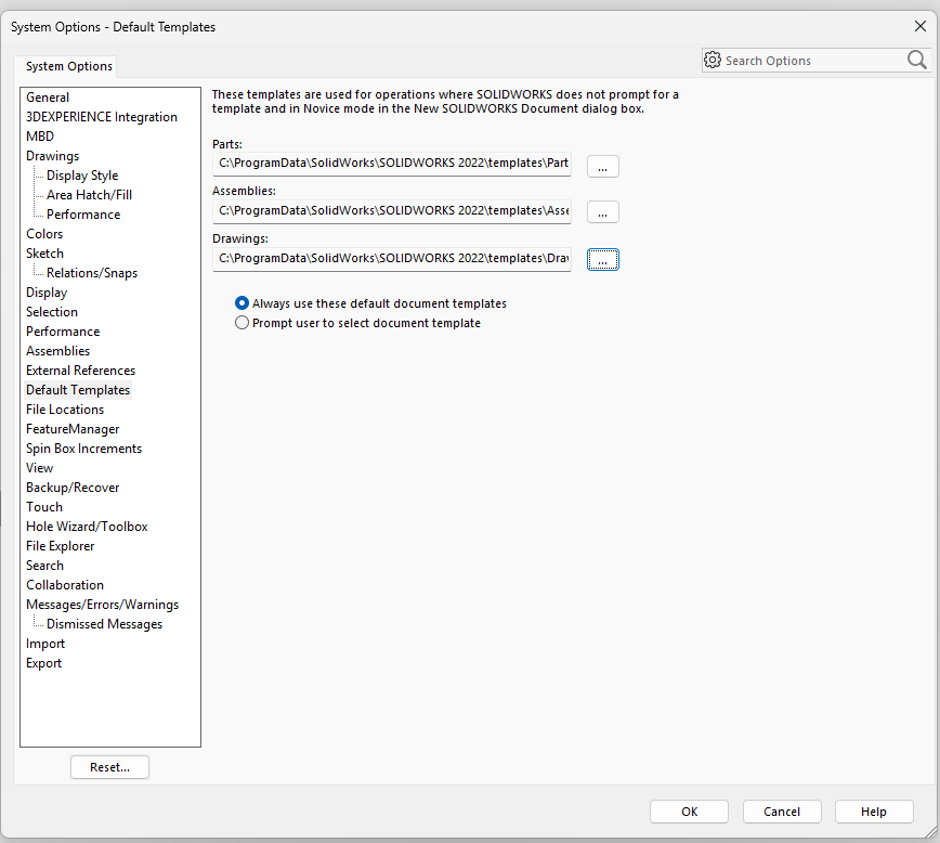Browse for the Parts template

(x=602, y=166)
